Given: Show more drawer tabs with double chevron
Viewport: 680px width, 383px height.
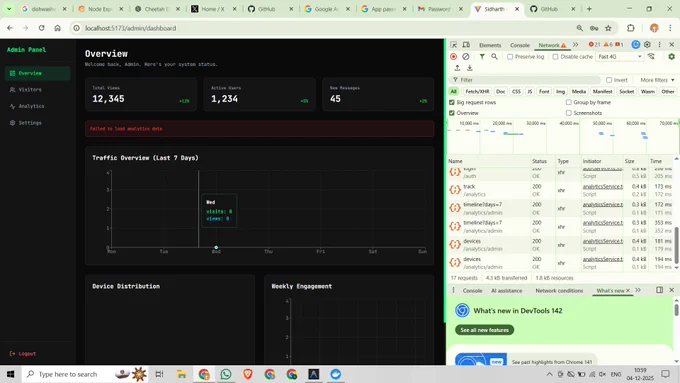Looking at the screenshot, I should tap(638, 290).
